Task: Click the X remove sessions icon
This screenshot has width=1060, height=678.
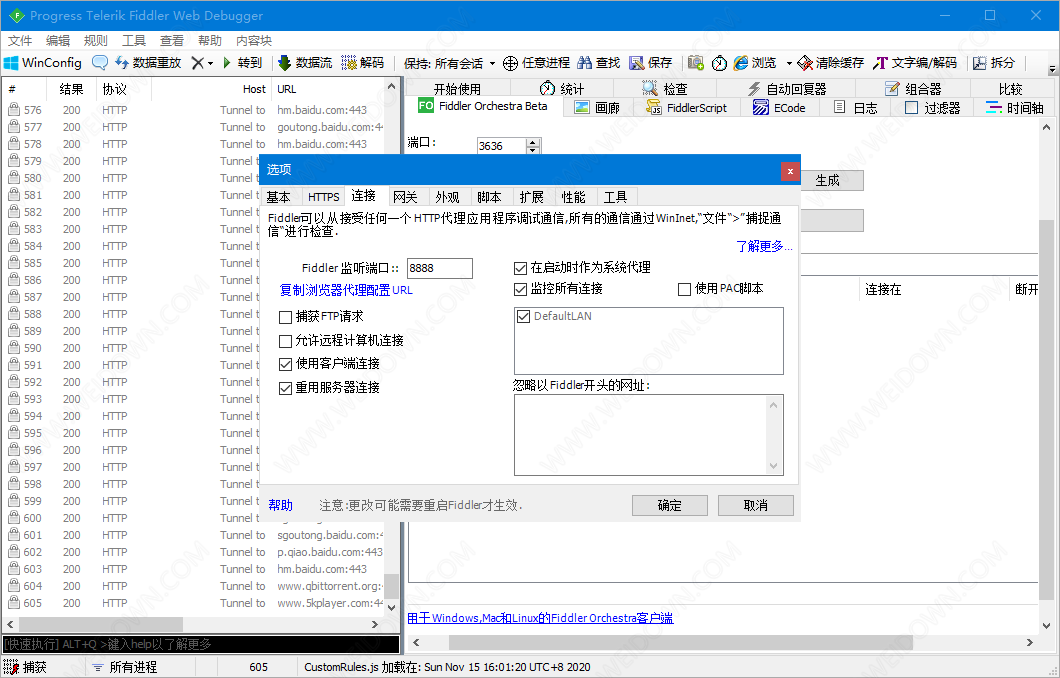Action: tap(197, 63)
